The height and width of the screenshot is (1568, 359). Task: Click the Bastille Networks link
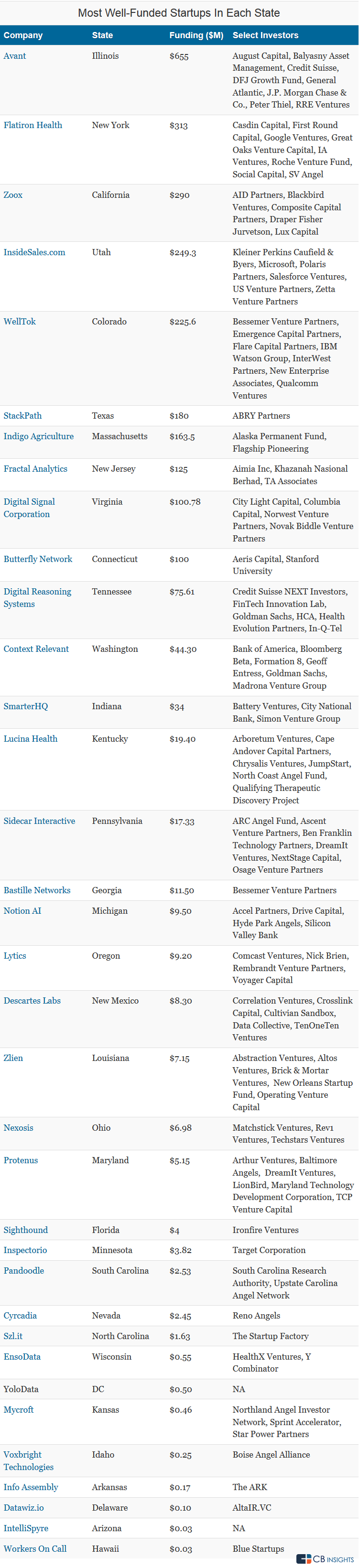[37, 890]
